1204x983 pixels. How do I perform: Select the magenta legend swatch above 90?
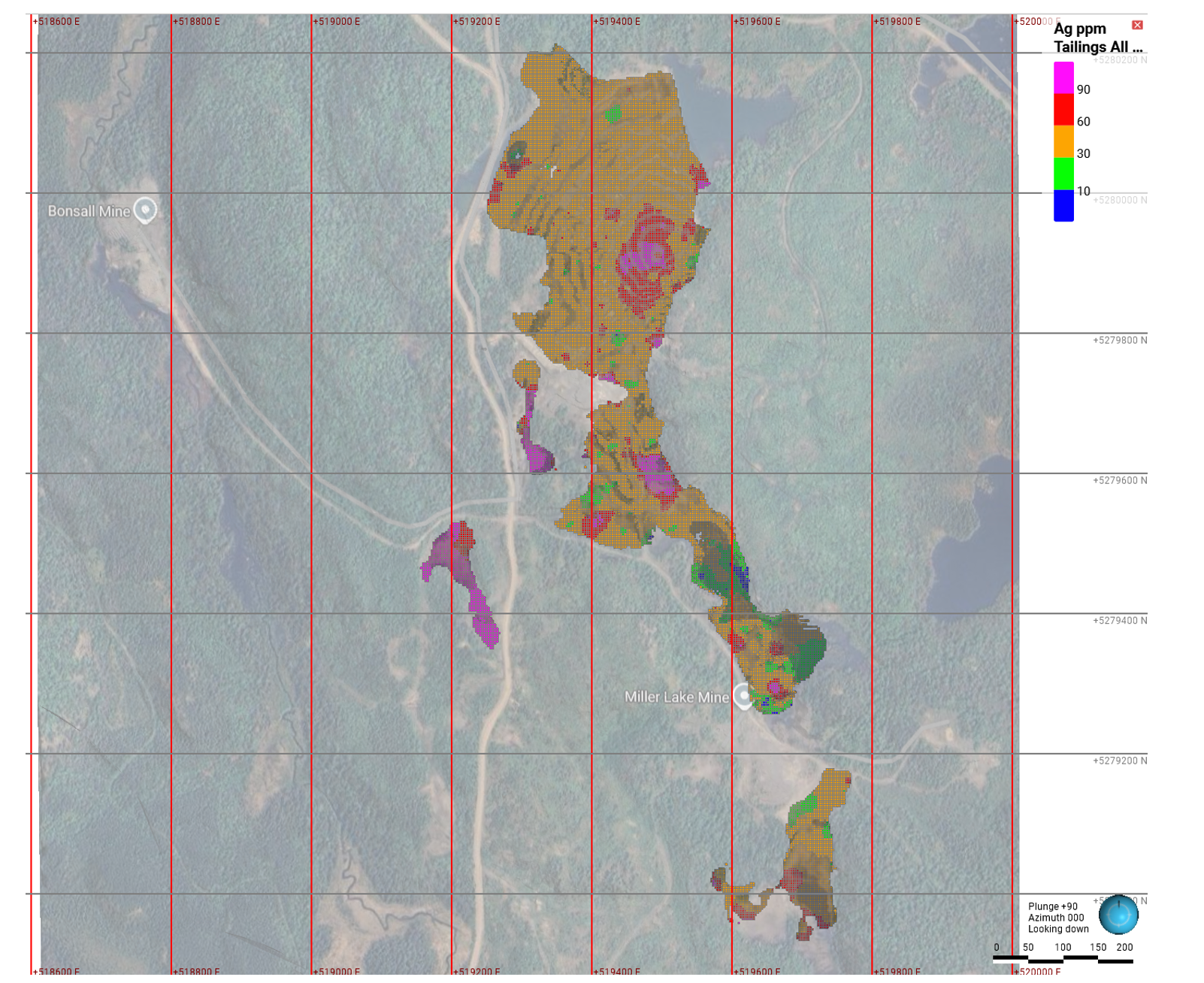1063,77
